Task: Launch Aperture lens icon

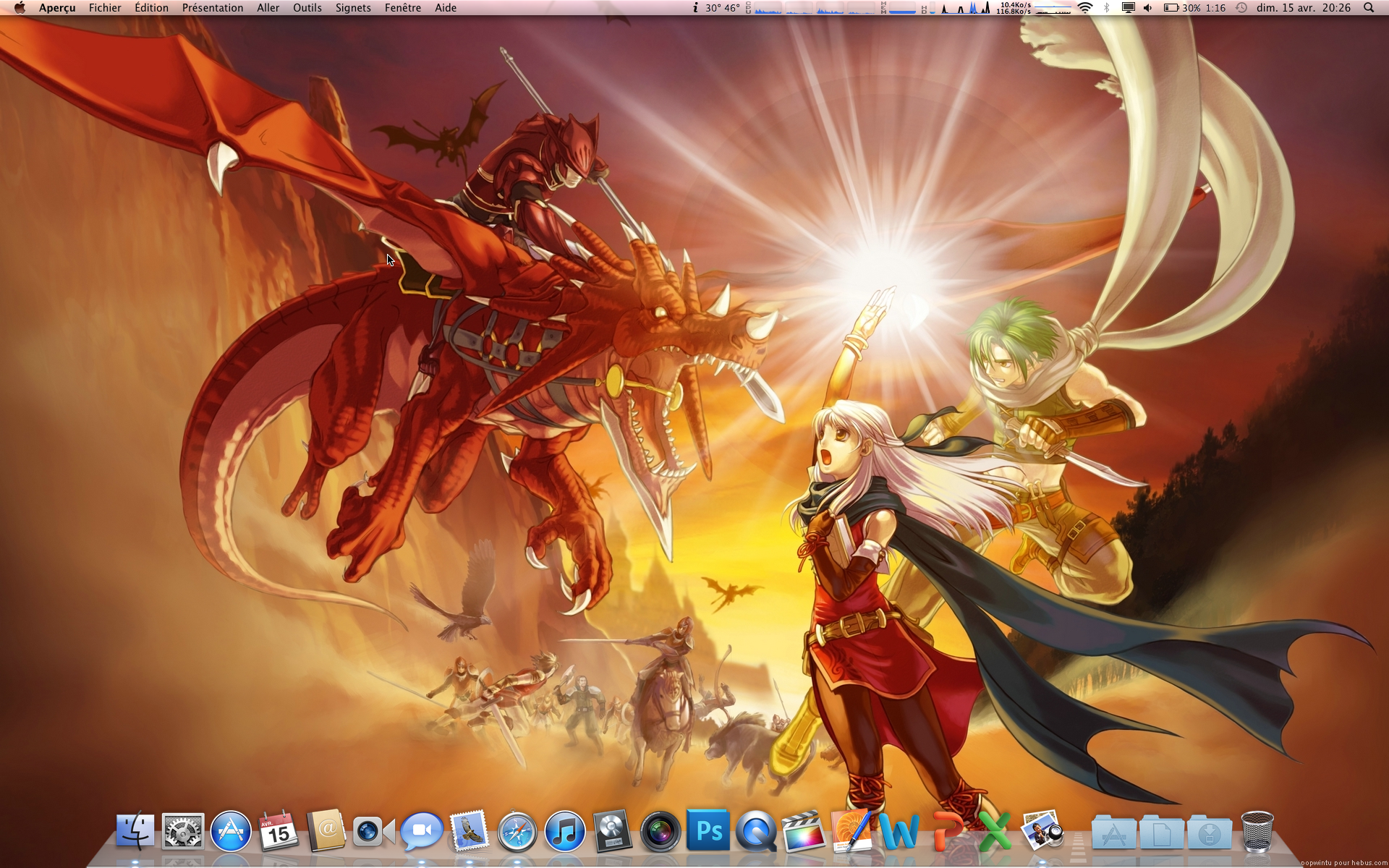Action: (x=660, y=831)
